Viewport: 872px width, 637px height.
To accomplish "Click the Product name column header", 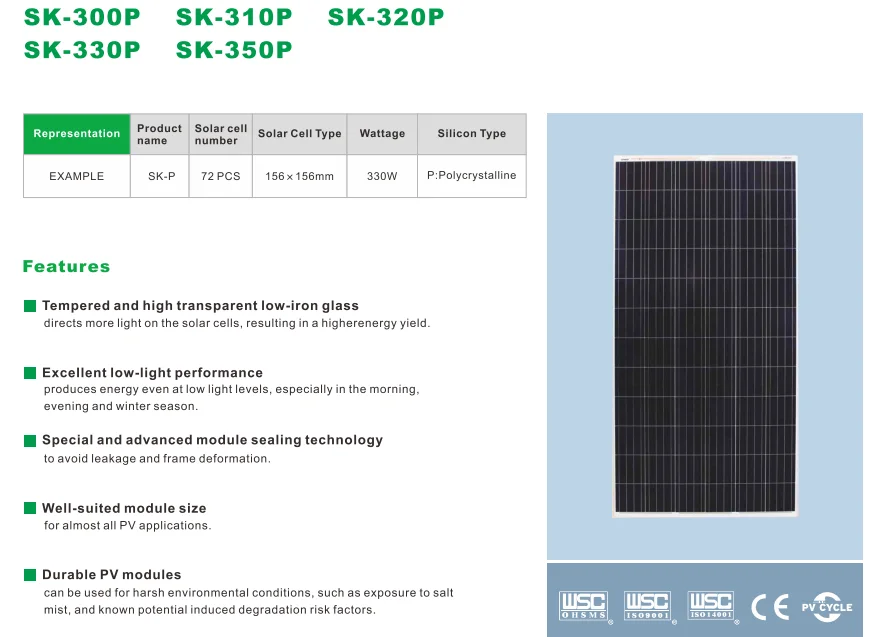I will coord(160,134).
